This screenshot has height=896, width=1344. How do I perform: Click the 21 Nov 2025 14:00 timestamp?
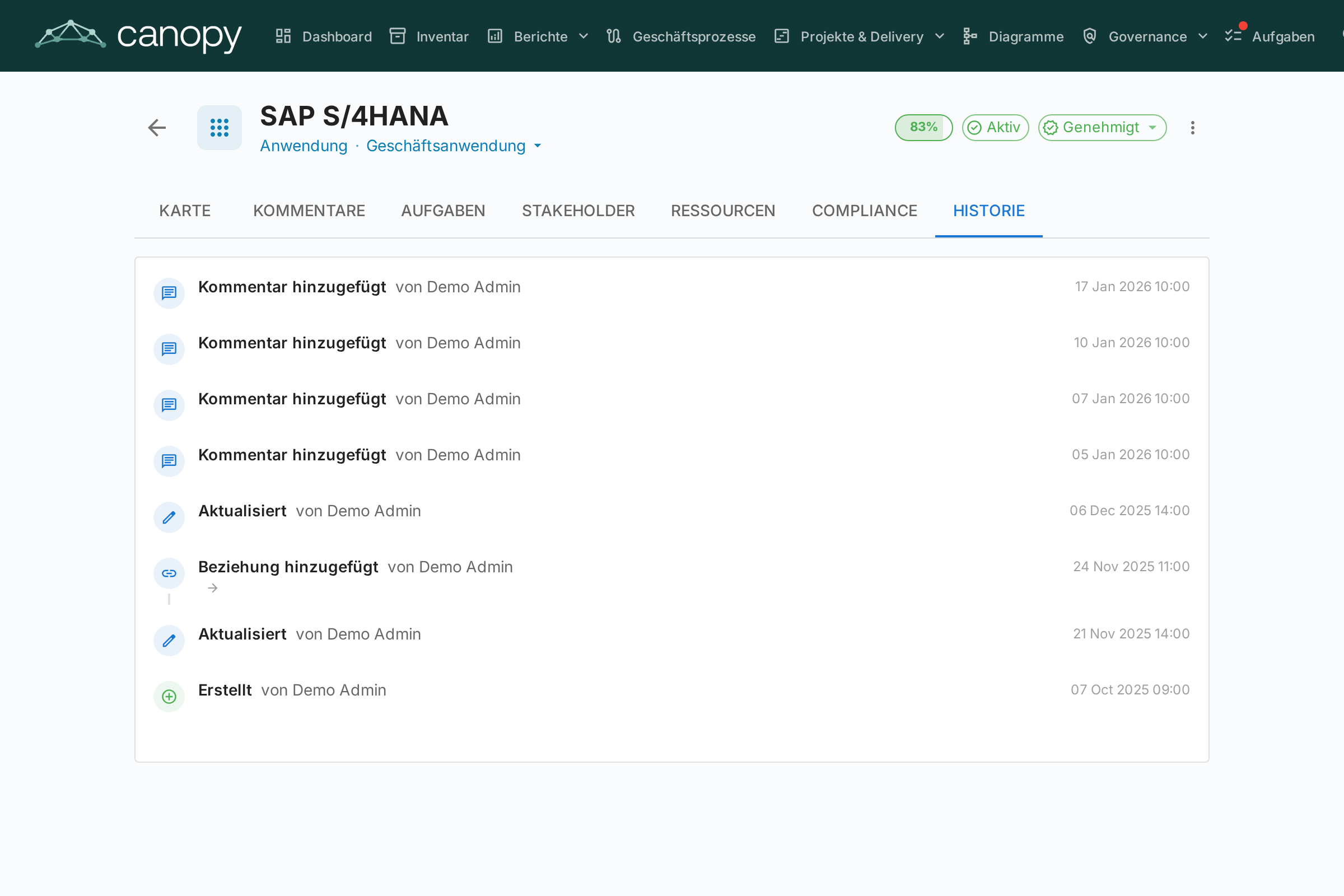pos(1131,634)
